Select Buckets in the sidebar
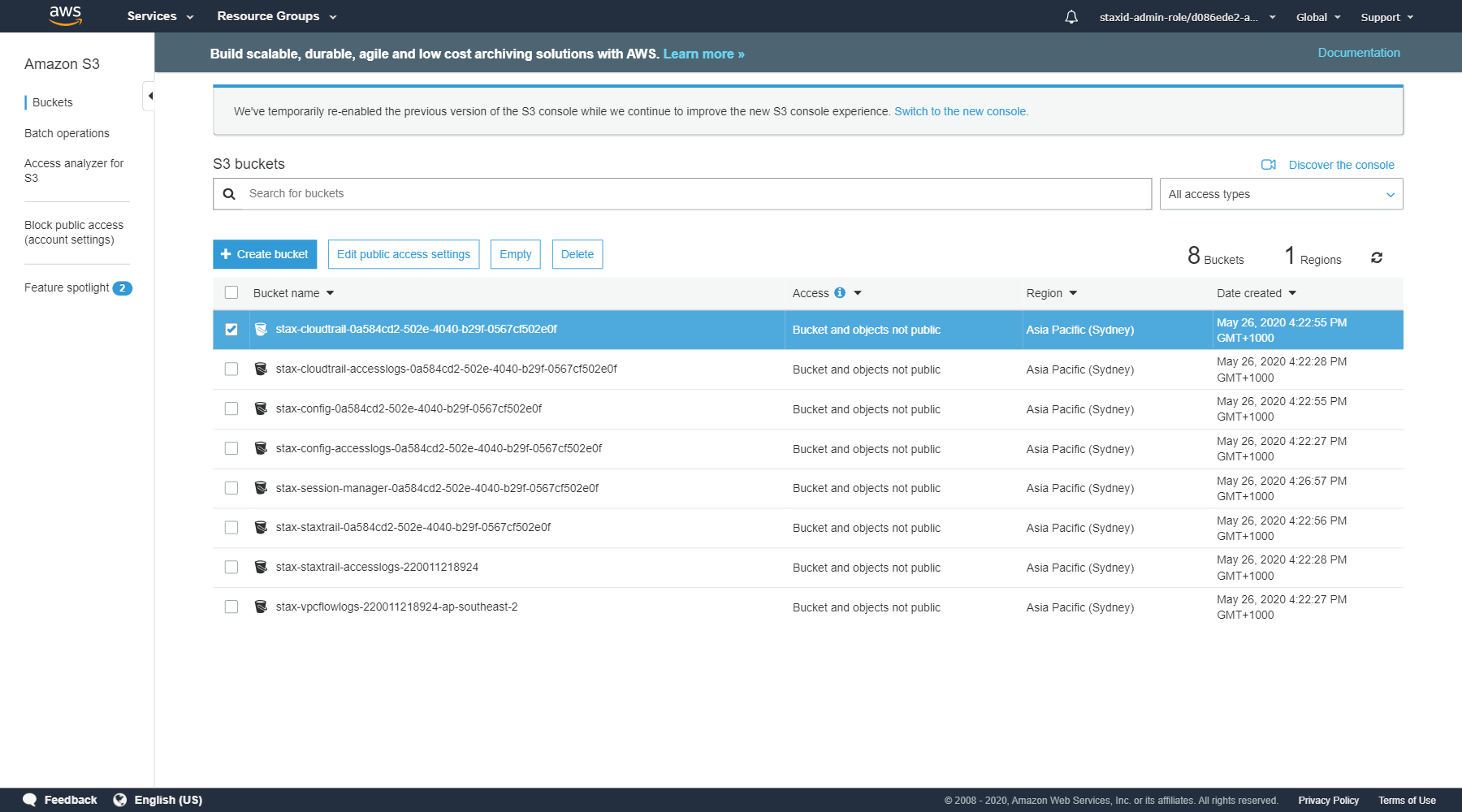This screenshot has height=812, width=1462. (x=53, y=102)
